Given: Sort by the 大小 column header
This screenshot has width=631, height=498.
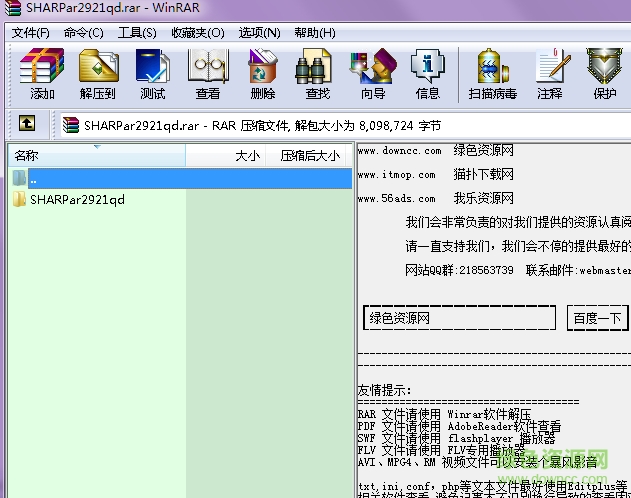Looking at the screenshot, I should (225, 155).
